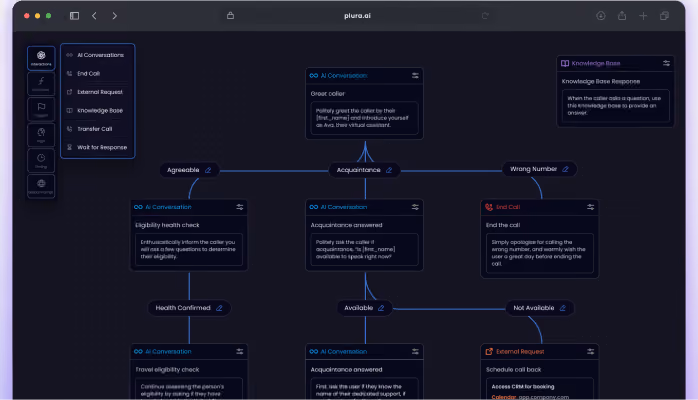
Task: Go forward in browser history
Action: pyautogui.click(x=114, y=16)
